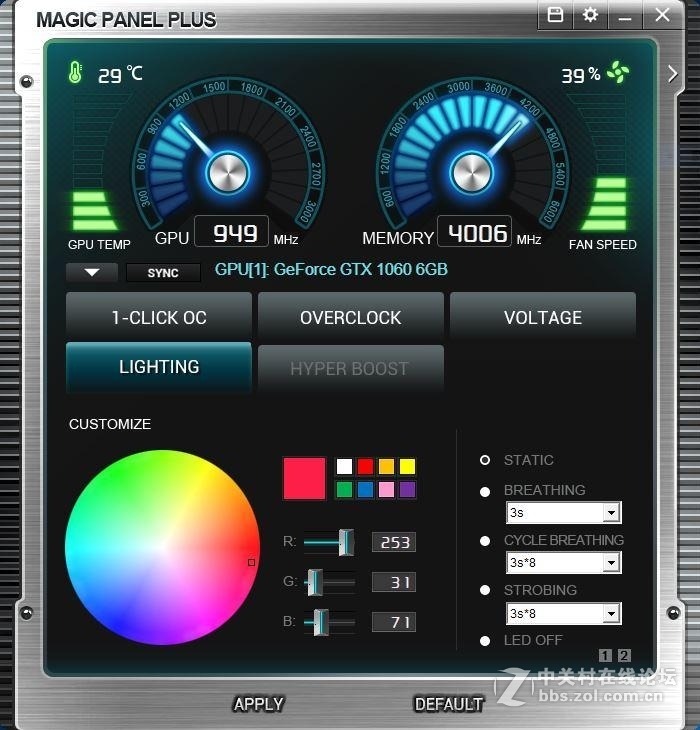This screenshot has height=730, width=700.
Task: Click the GeForce GTX 1060 6GB label
Action: click(x=331, y=270)
